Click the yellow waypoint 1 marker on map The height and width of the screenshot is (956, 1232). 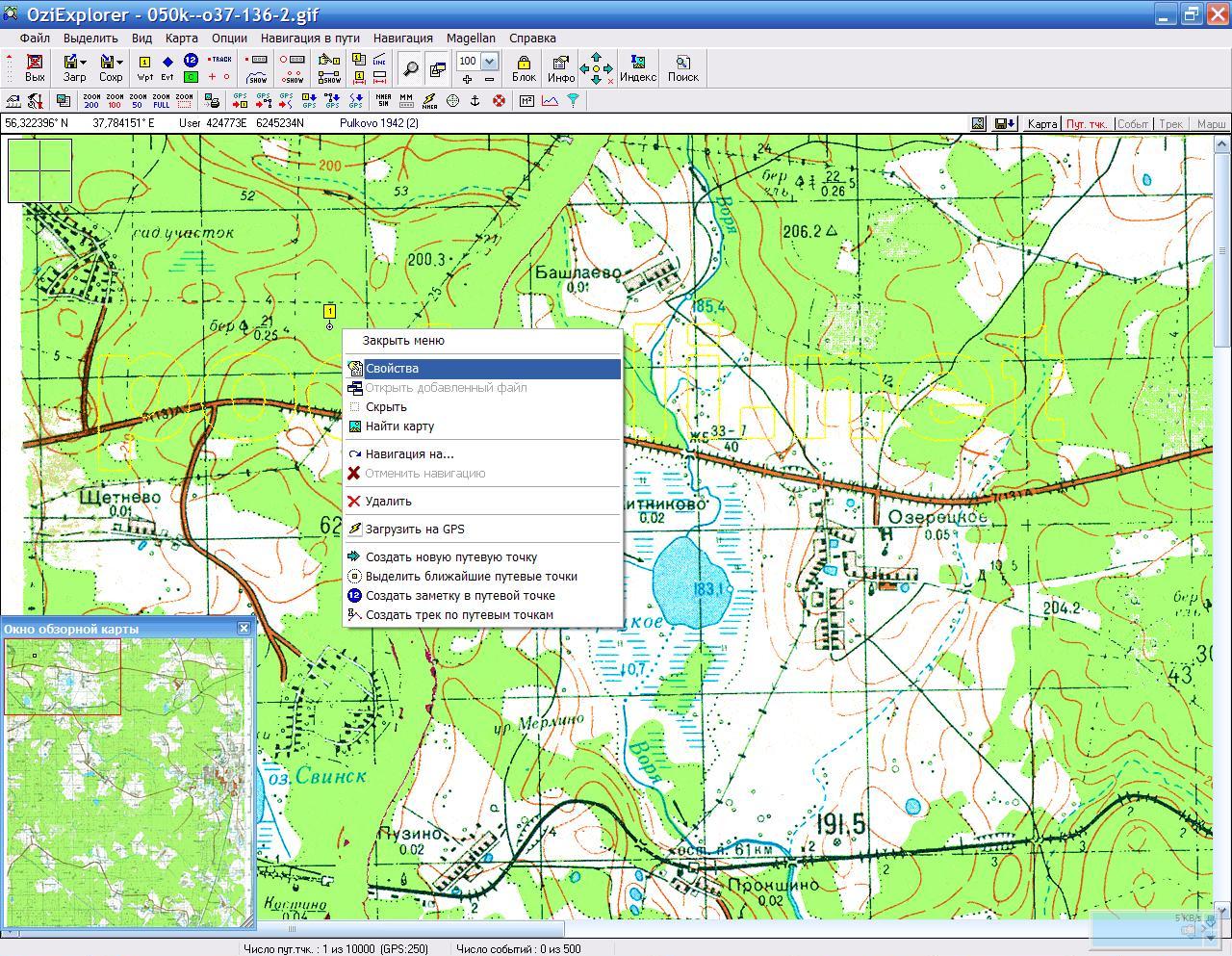pos(329,312)
